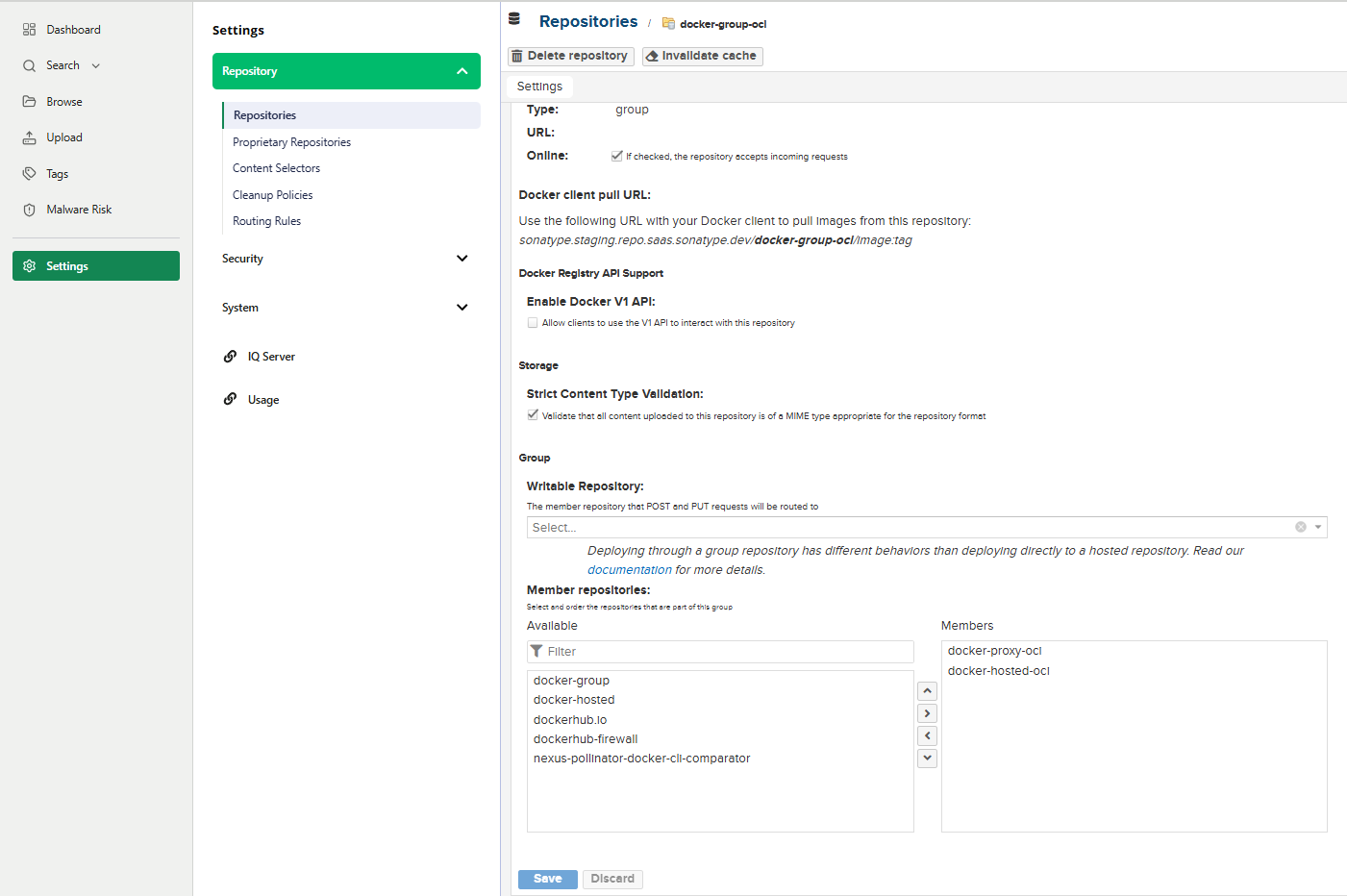
Task: Move selected repository down with arrow
Action: tap(927, 758)
